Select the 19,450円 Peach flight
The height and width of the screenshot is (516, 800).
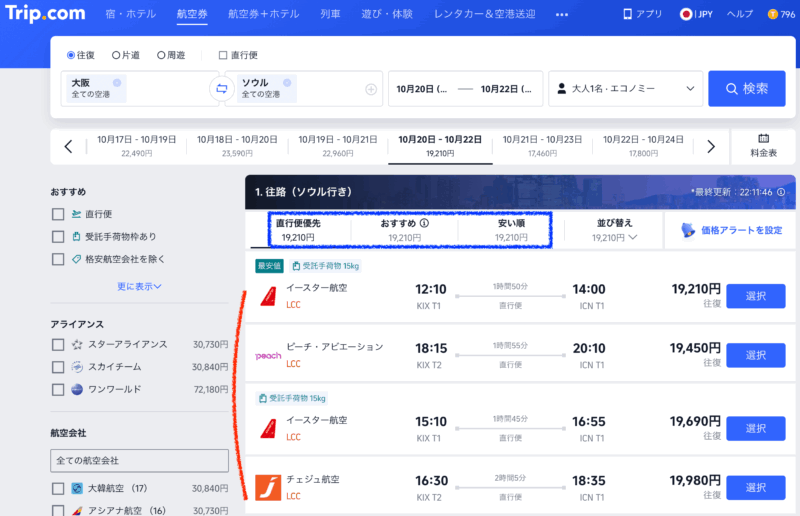click(x=756, y=355)
